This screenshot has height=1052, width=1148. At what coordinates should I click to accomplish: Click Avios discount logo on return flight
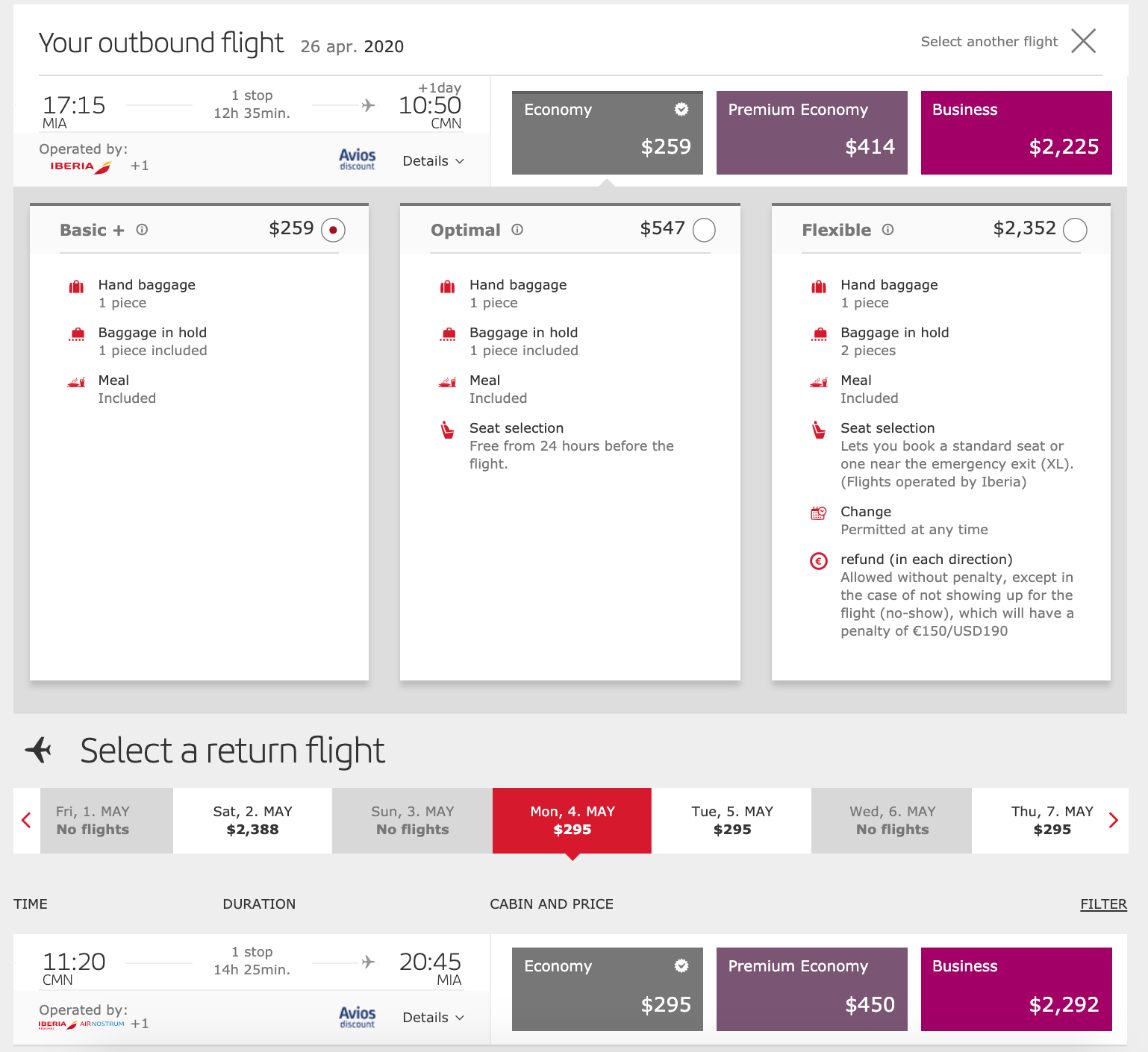coord(357,1017)
